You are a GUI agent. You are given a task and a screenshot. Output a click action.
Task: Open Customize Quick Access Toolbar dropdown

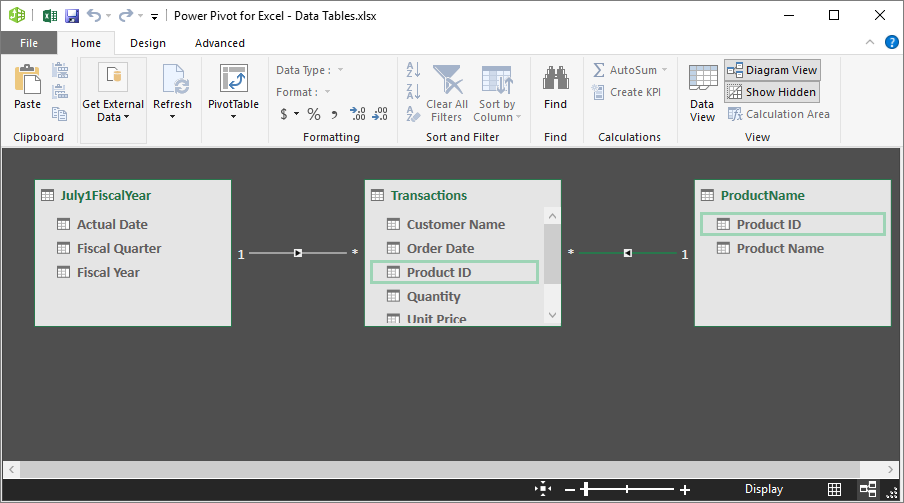155,17
